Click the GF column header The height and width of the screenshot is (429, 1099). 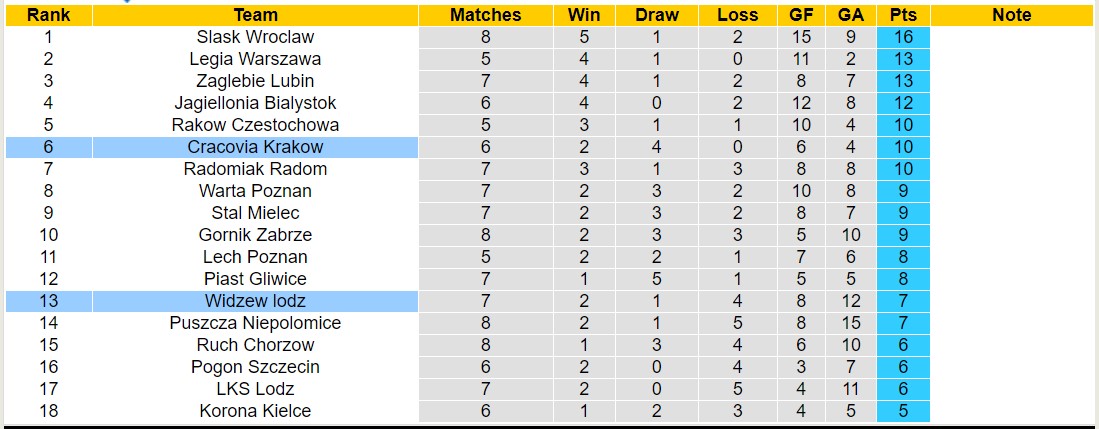pyautogui.click(x=800, y=15)
